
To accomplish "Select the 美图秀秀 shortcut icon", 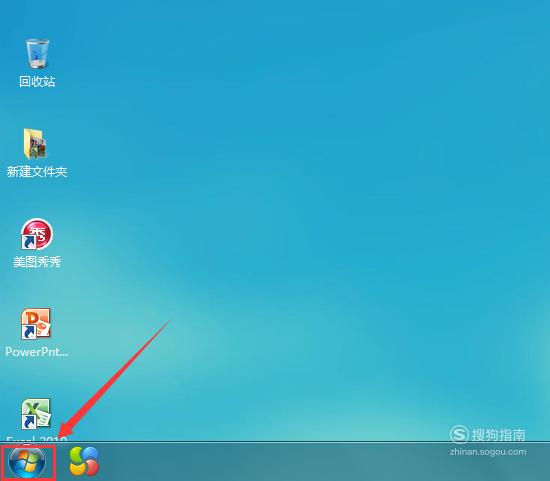I will point(36,234).
